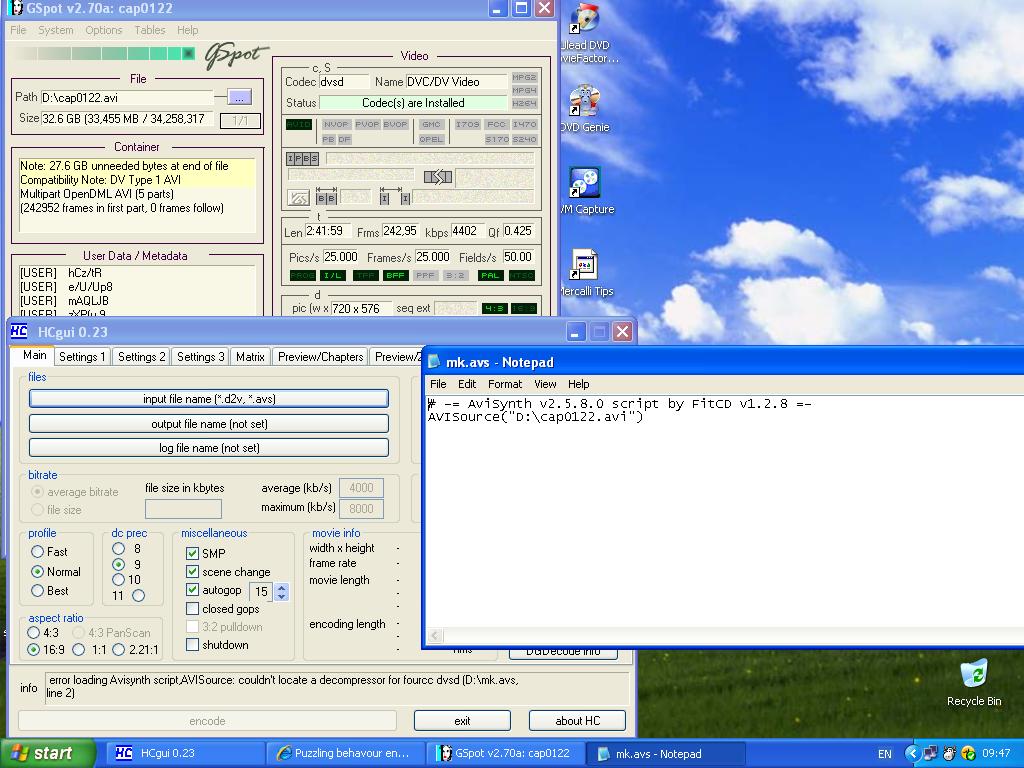Open the Ulead DVD MovieFactory desktop shortcut
Screen dimensions: 1024x768
[586, 34]
